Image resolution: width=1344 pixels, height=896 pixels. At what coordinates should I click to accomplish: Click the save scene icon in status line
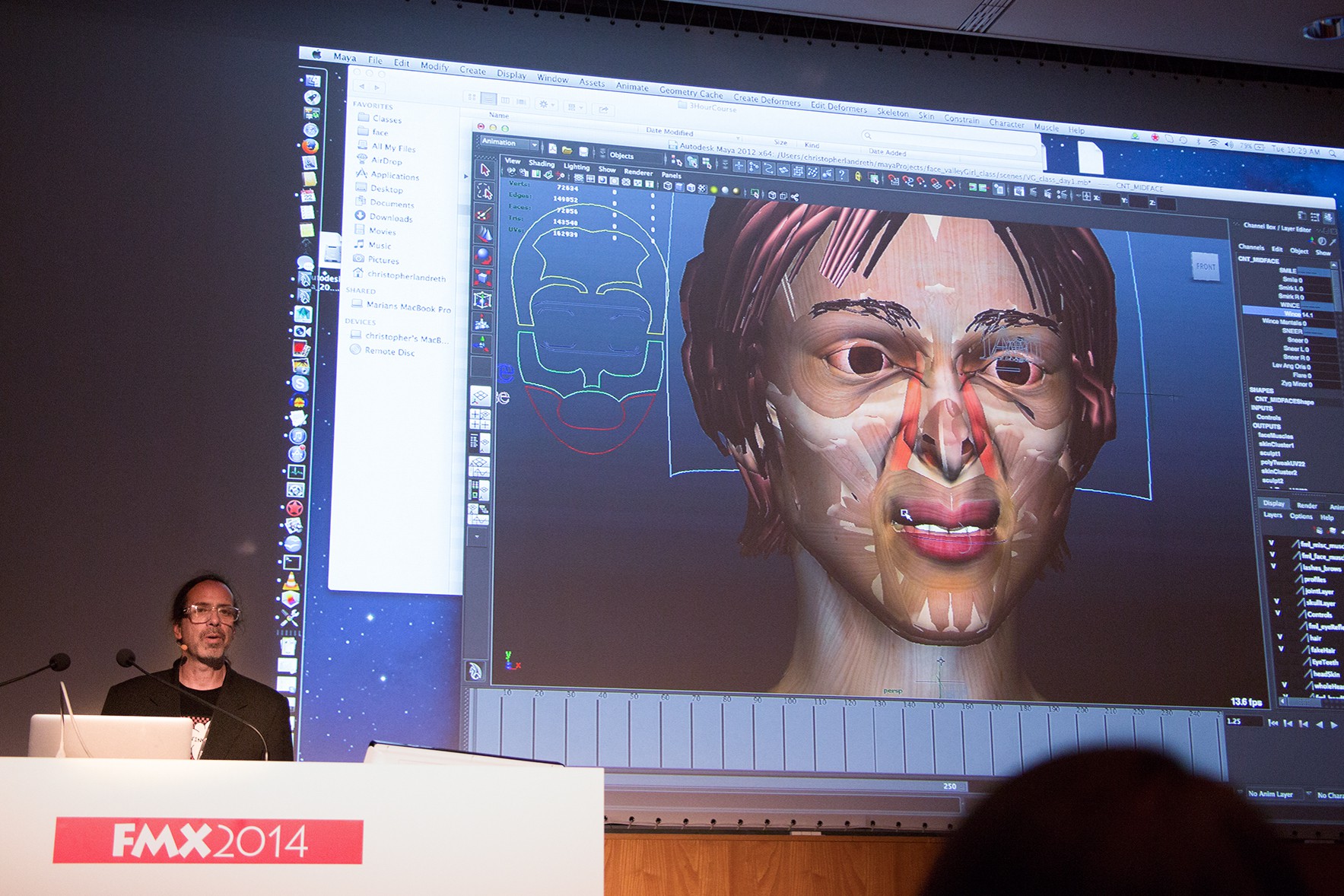coord(583,152)
